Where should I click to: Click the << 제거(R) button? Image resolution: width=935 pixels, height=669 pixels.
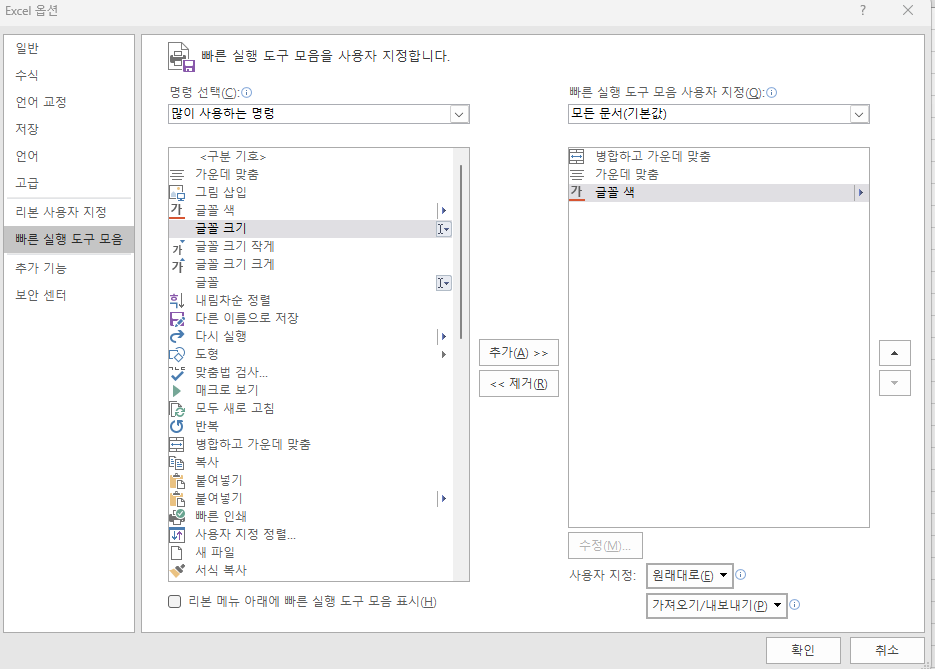(x=519, y=384)
